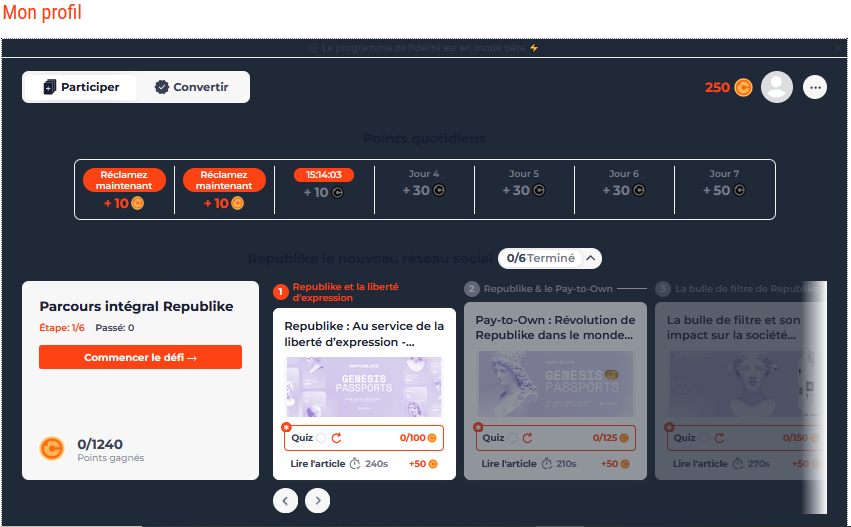851x527 pixels.
Task: Click the Jour 7 +50 coin icon
Action: 739,191
